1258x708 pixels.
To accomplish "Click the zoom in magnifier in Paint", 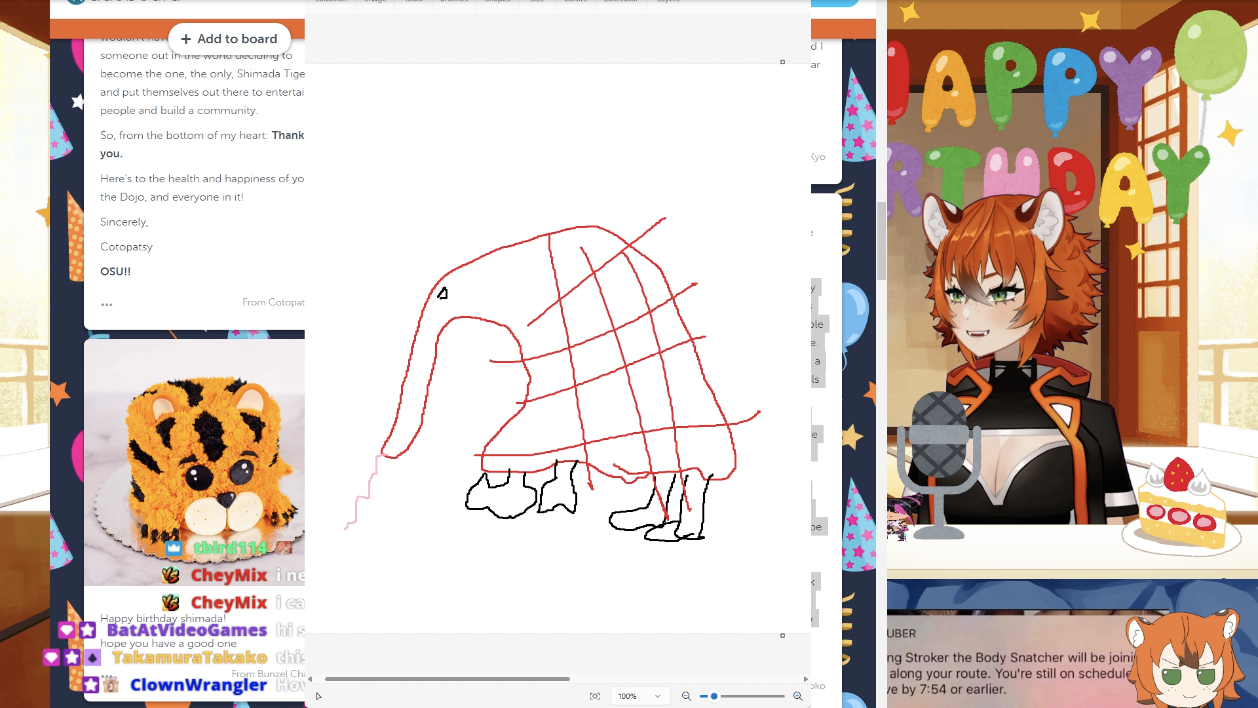I will coord(797,696).
